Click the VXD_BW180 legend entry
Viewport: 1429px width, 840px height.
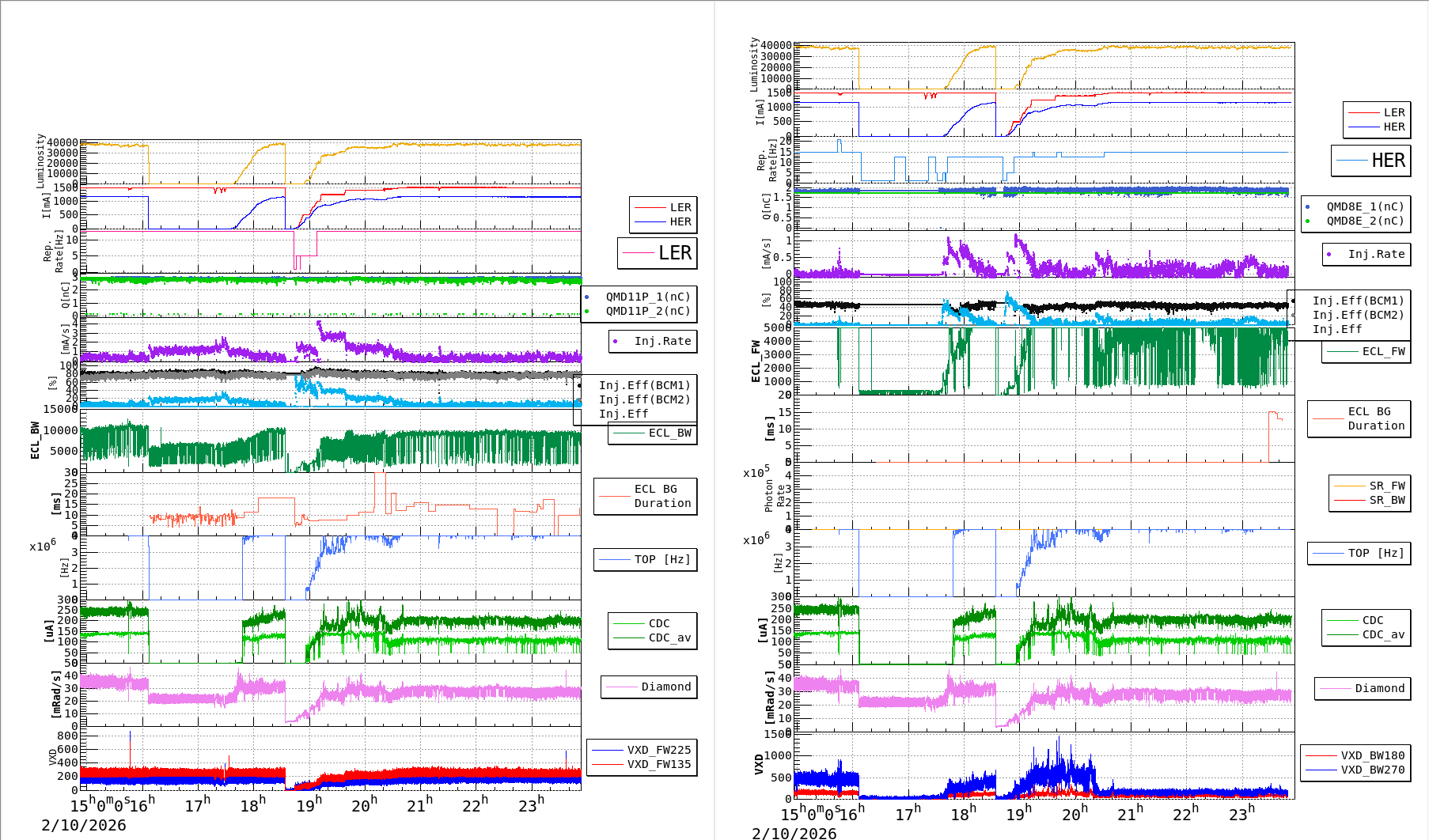(x=1372, y=755)
